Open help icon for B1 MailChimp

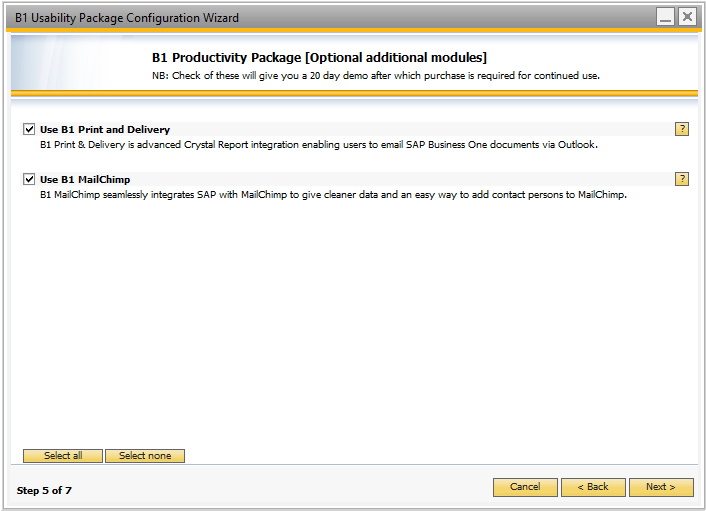[x=682, y=179]
